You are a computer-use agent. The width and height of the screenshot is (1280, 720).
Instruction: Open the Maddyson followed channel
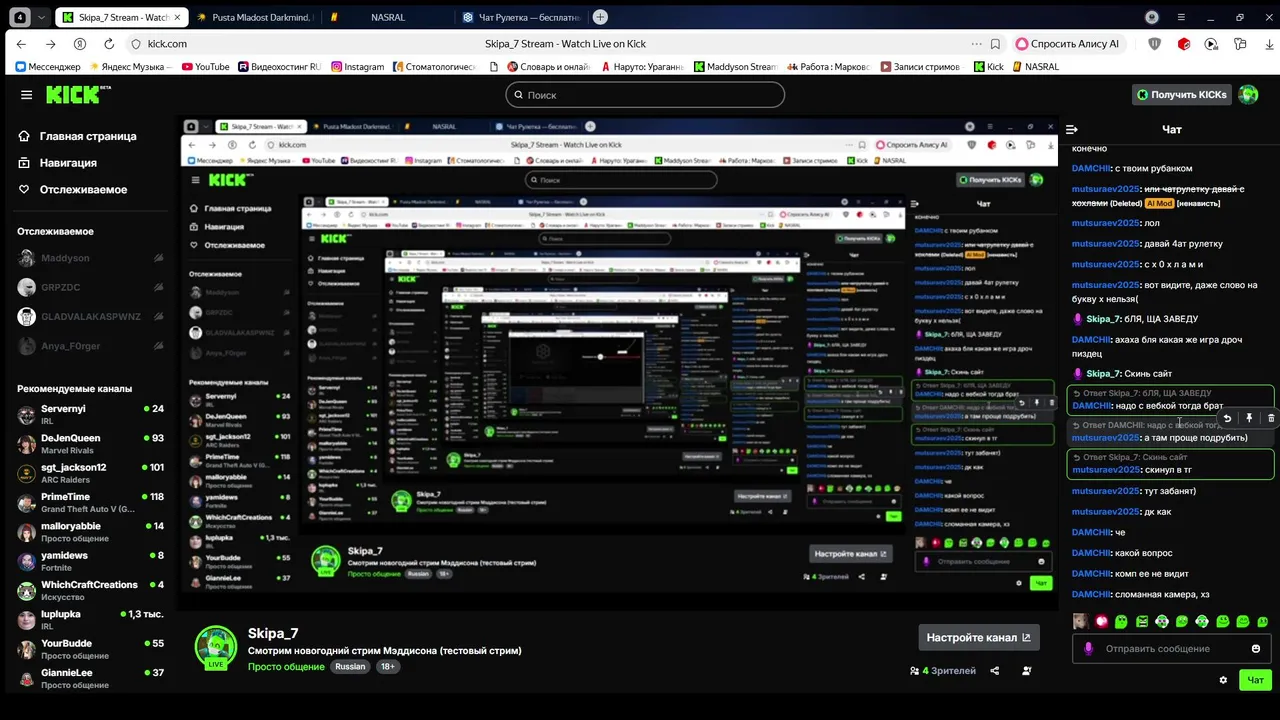pos(90,258)
